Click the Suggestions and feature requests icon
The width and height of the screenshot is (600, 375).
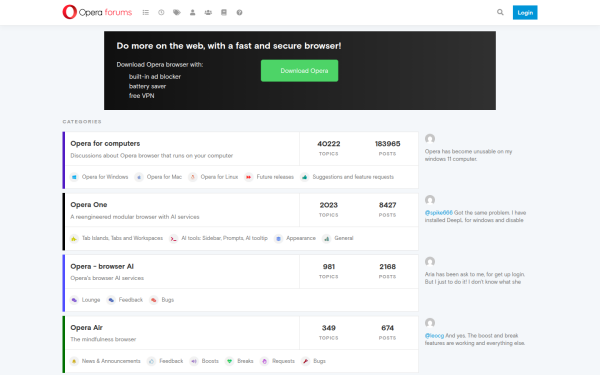pos(305,177)
